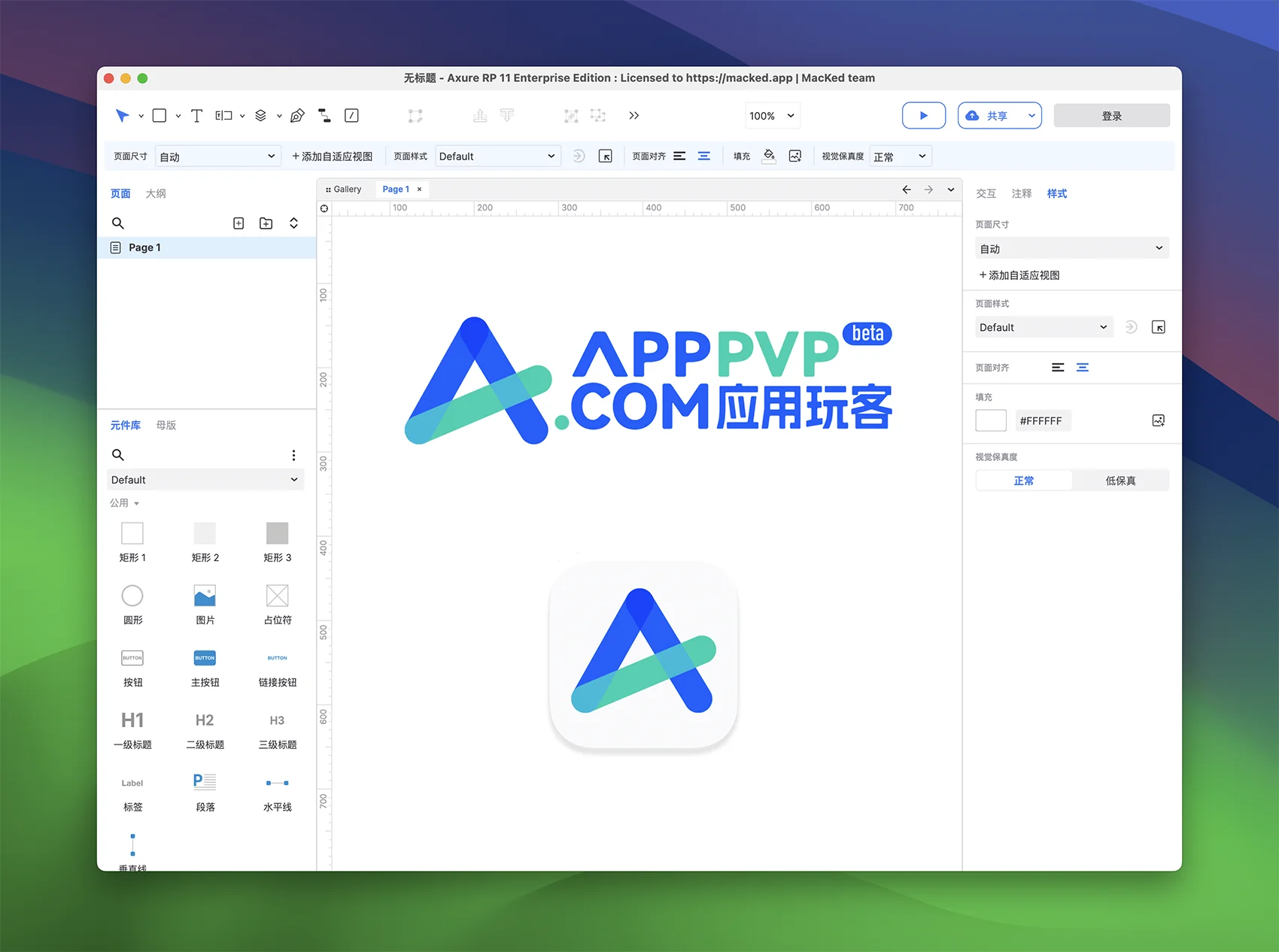The height and width of the screenshot is (952, 1279).
Task: Click the add page icon
Action: pyautogui.click(x=238, y=223)
